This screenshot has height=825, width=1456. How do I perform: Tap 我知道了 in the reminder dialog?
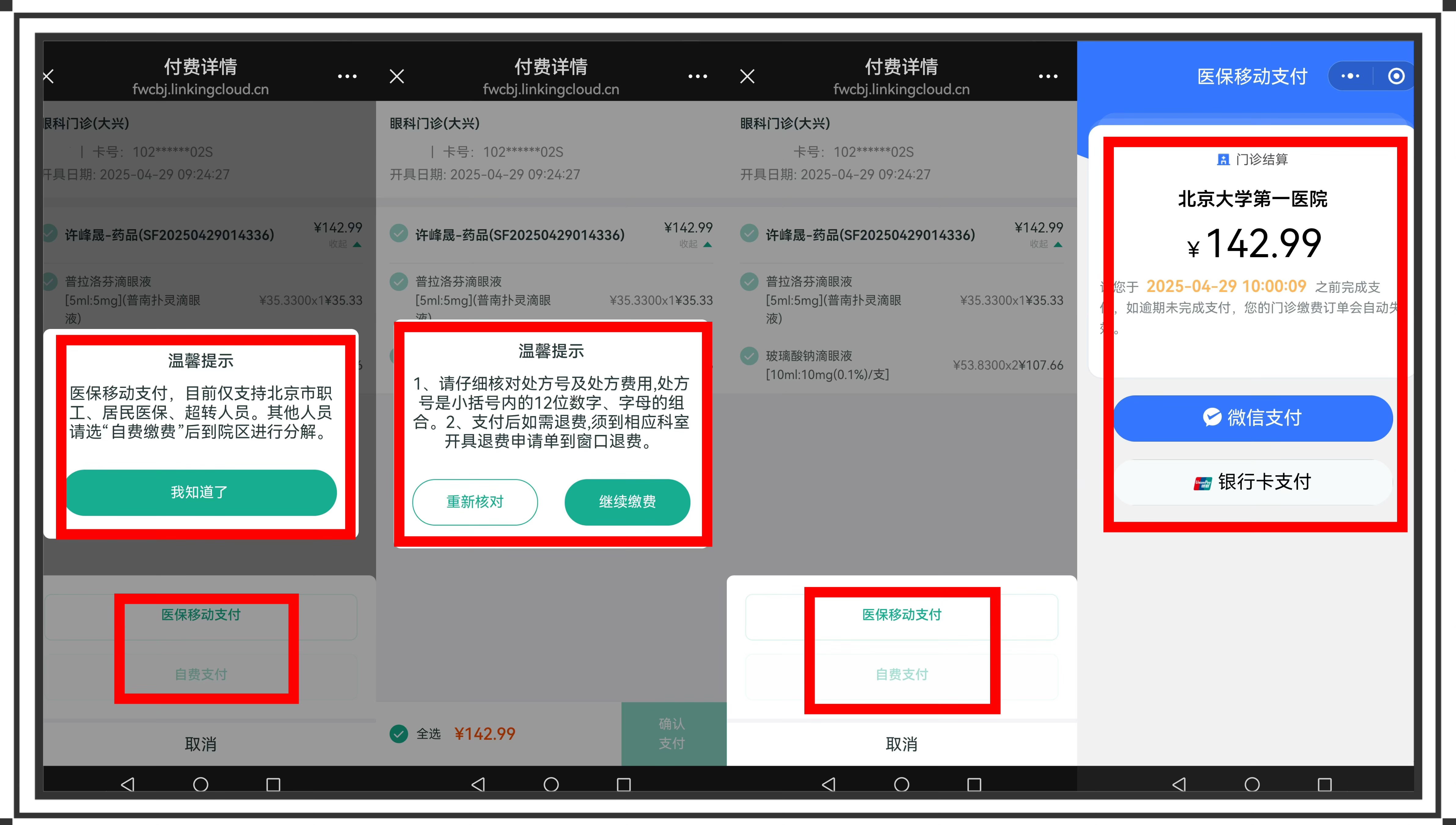click(201, 492)
